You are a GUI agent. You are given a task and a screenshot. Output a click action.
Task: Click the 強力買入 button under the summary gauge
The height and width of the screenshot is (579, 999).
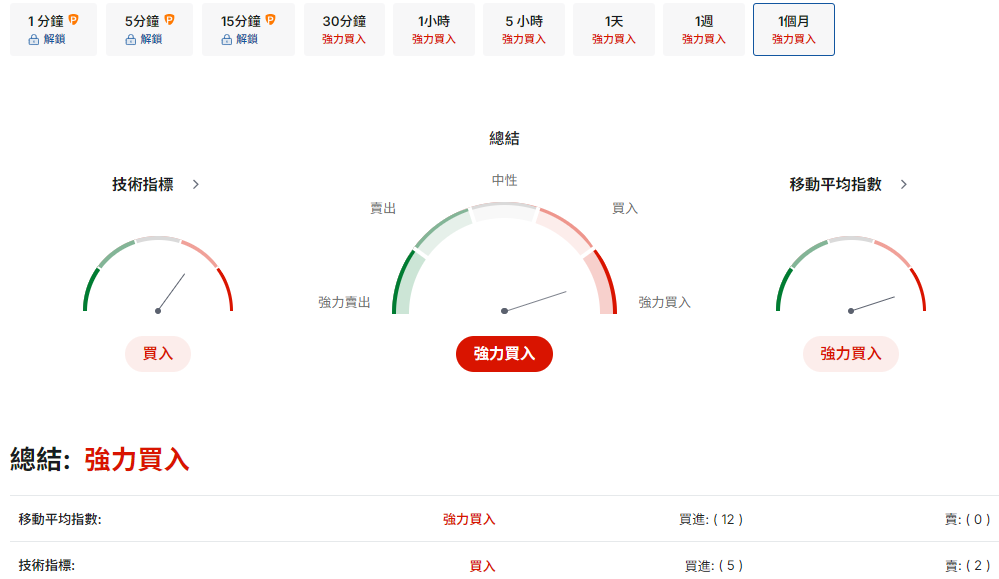(504, 354)
